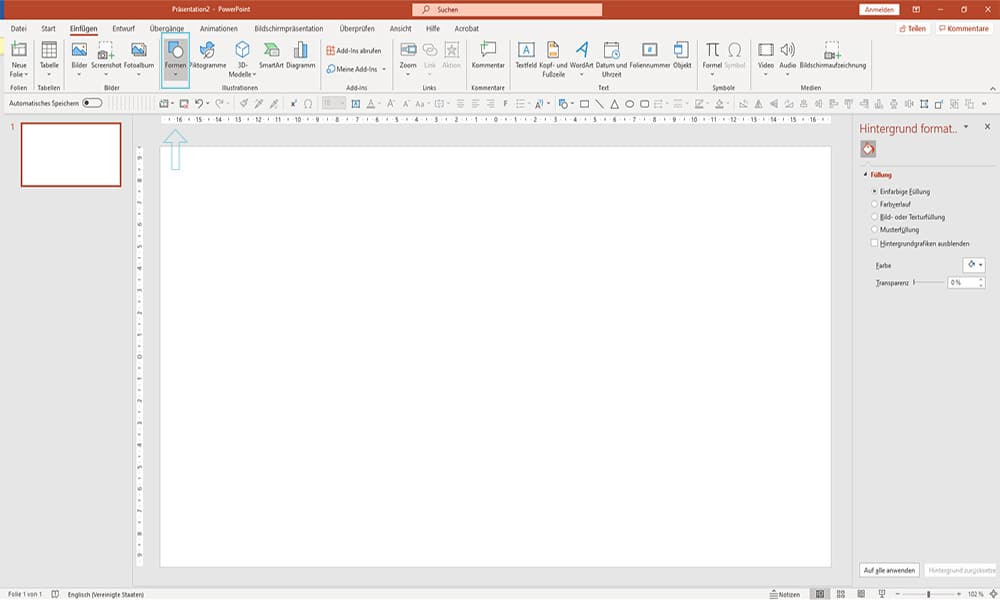Open the undo history dropdown arrow

[208, 103]
